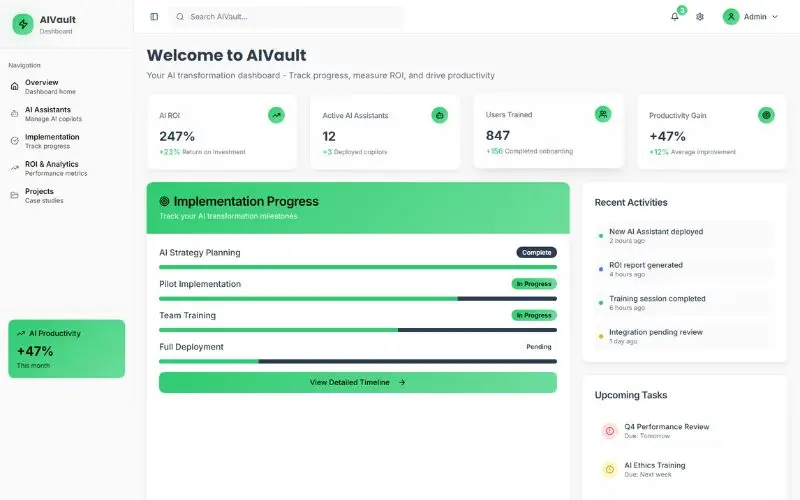This screenshot has width=800, height=500.
Task: Click Pilot Implementation In Progress badge
Action: [534, 284]
